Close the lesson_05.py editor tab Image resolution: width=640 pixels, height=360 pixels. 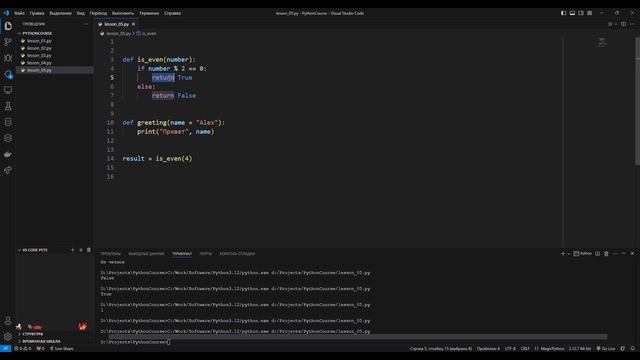pos(133,24)
